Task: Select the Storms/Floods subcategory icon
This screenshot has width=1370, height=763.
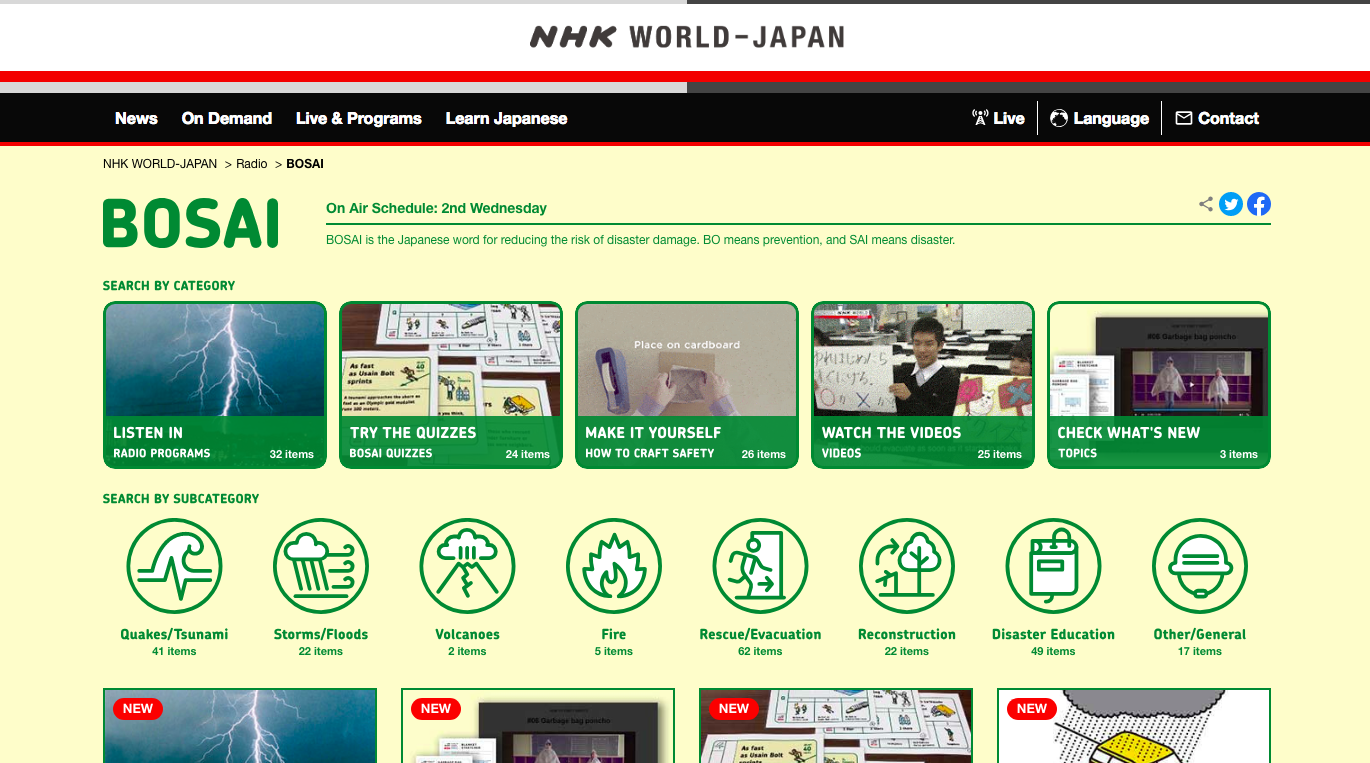Action: (x=321, y=566)
